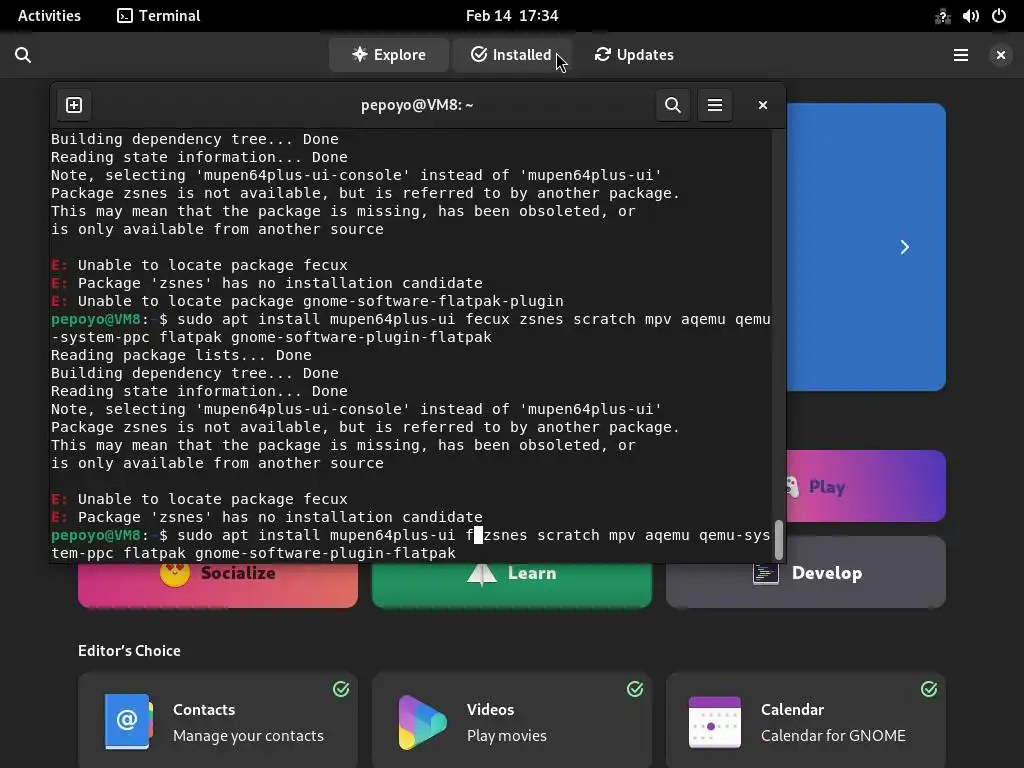Viewport: 1024px width, 768px height.
Task: Open the clock and calendar menu
Action: [512, 16]
